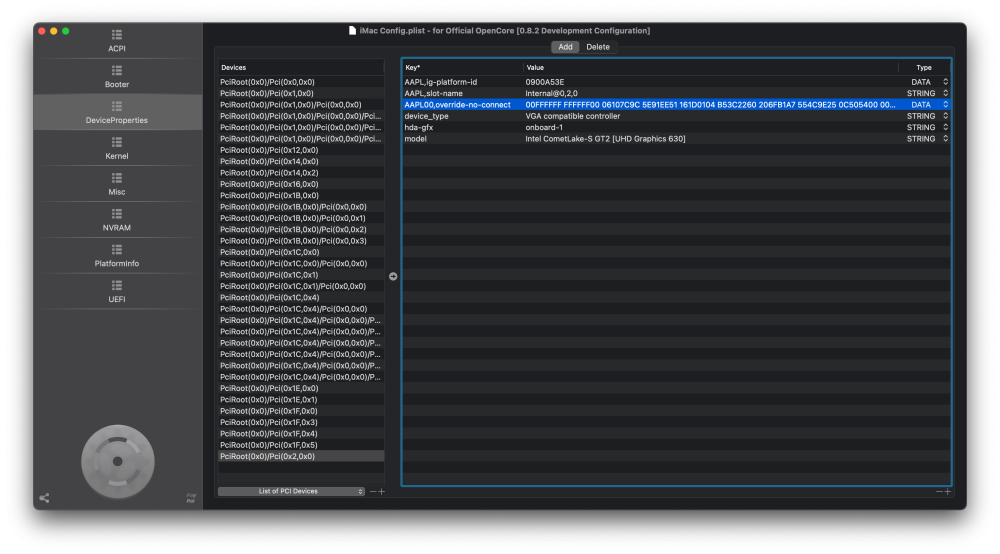
Task: Click the Type column header
Action: click(x=924, y=68)
